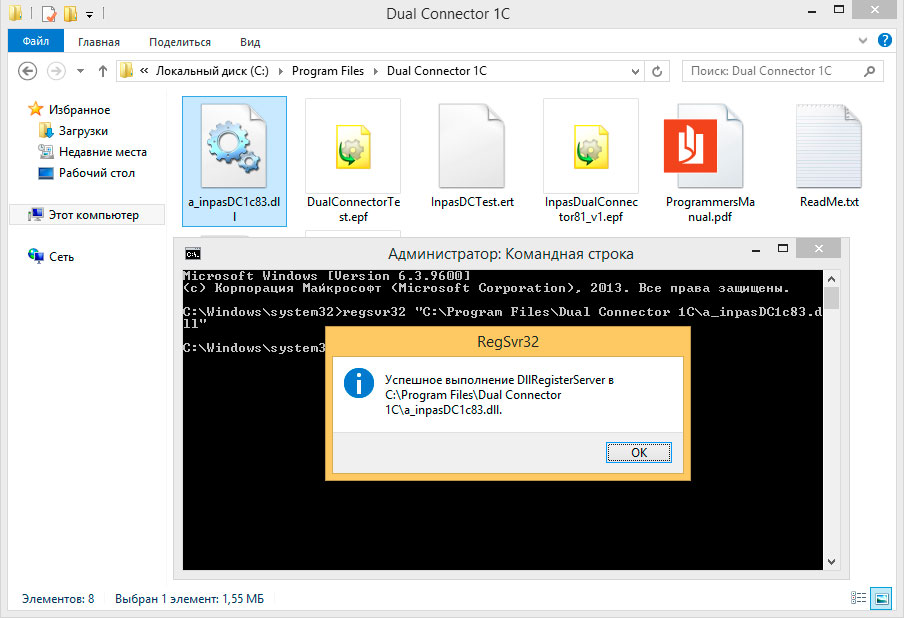904x618 pixels.
Task: Click the InpasDCTest.ert file name label
Action: point(472,202)
